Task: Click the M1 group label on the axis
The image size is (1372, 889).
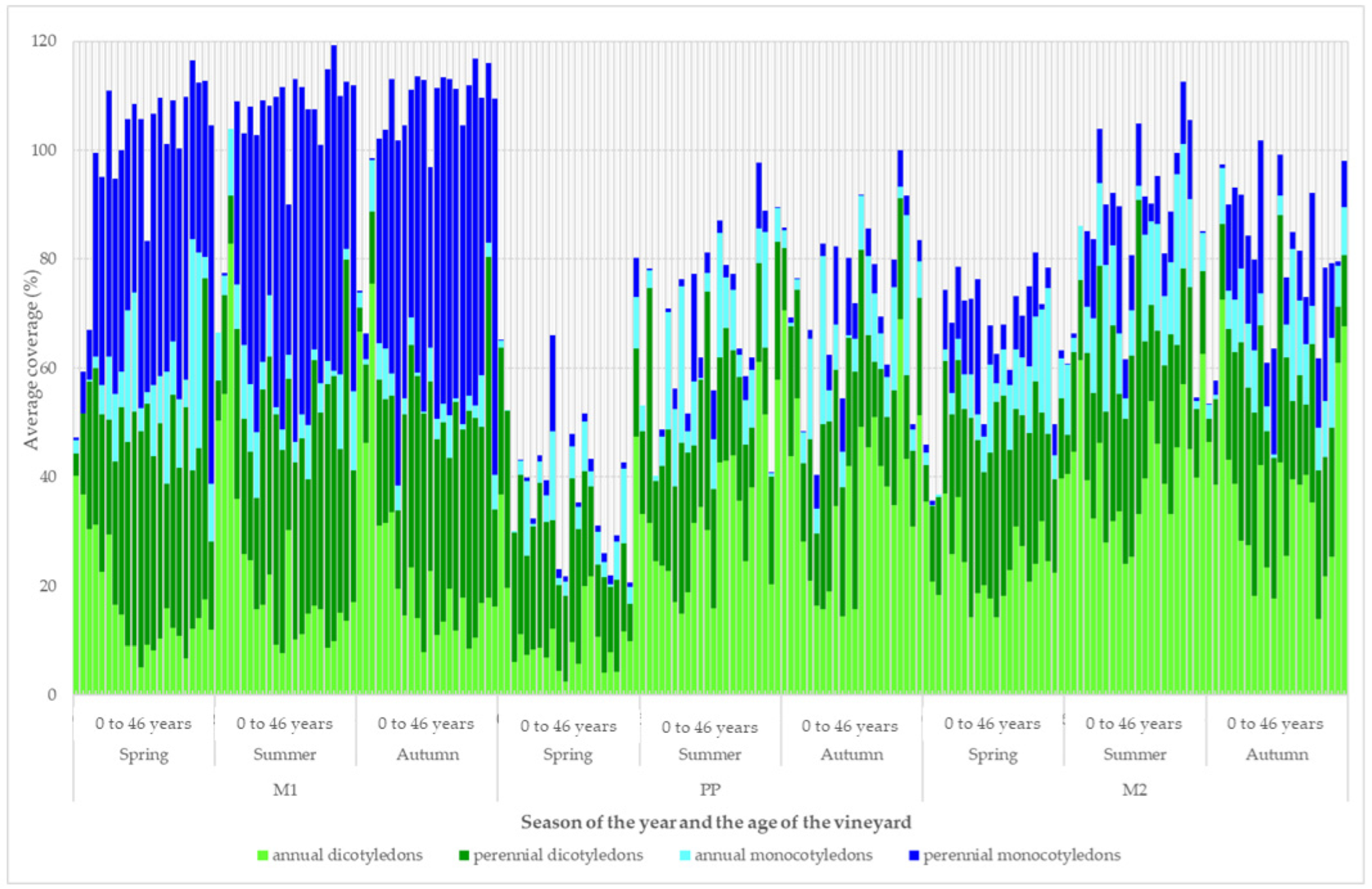Action: click(285, 789)
